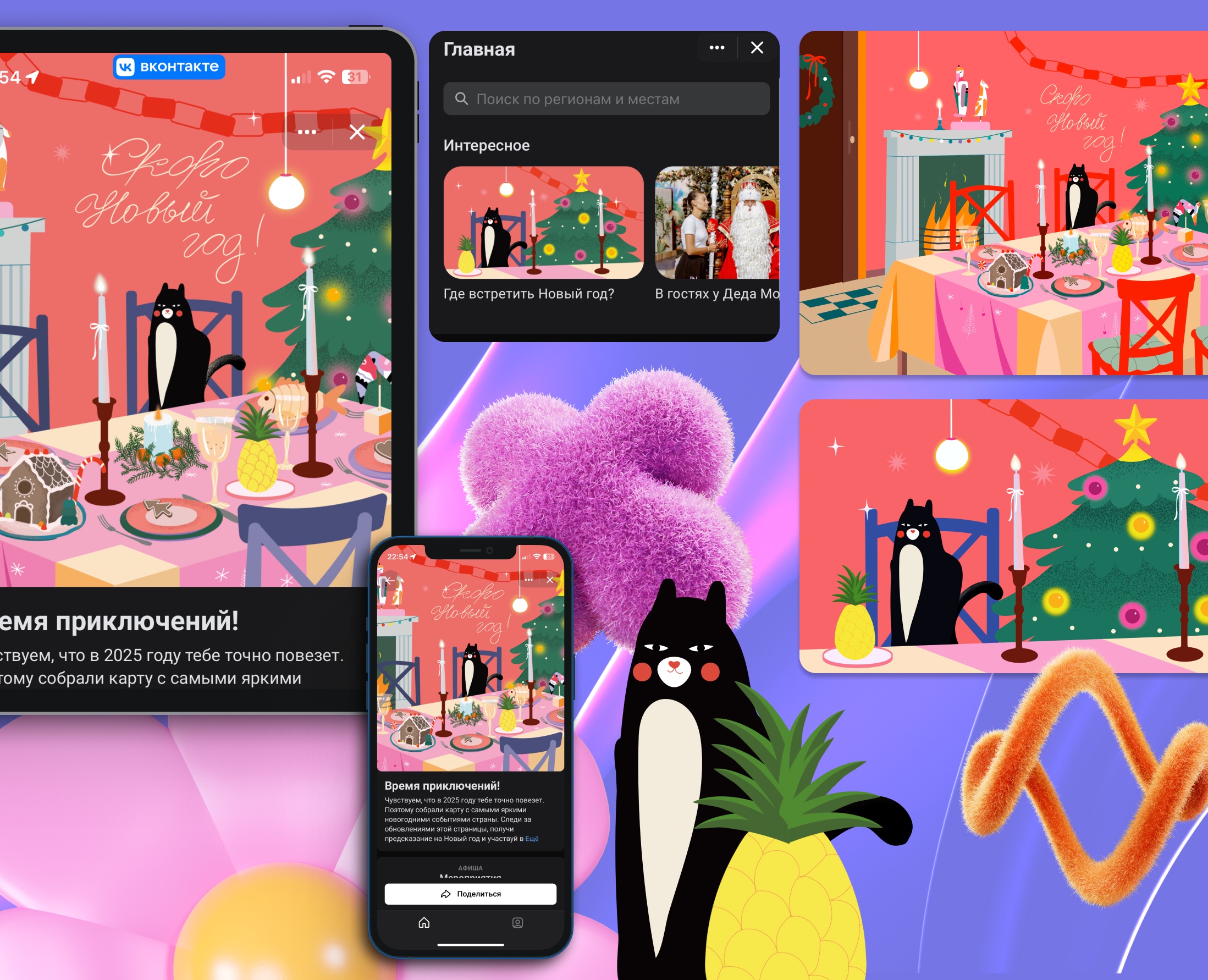The width and height of the screenshot is (1208, 980).
Task: Tap the profile icon in phone bottom bar
Action: coord(517,922)
